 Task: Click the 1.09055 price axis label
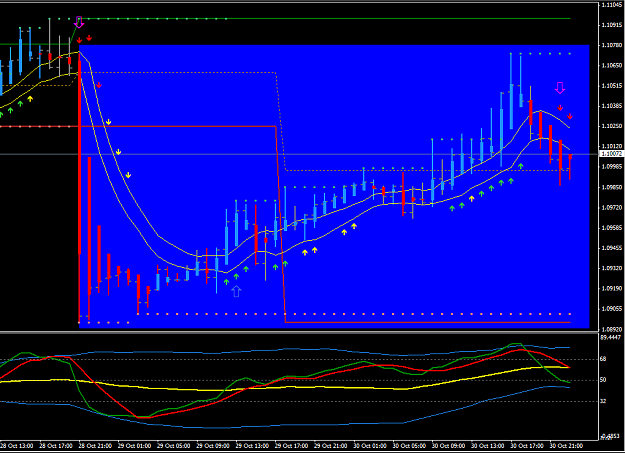click(x=612, y=309)
